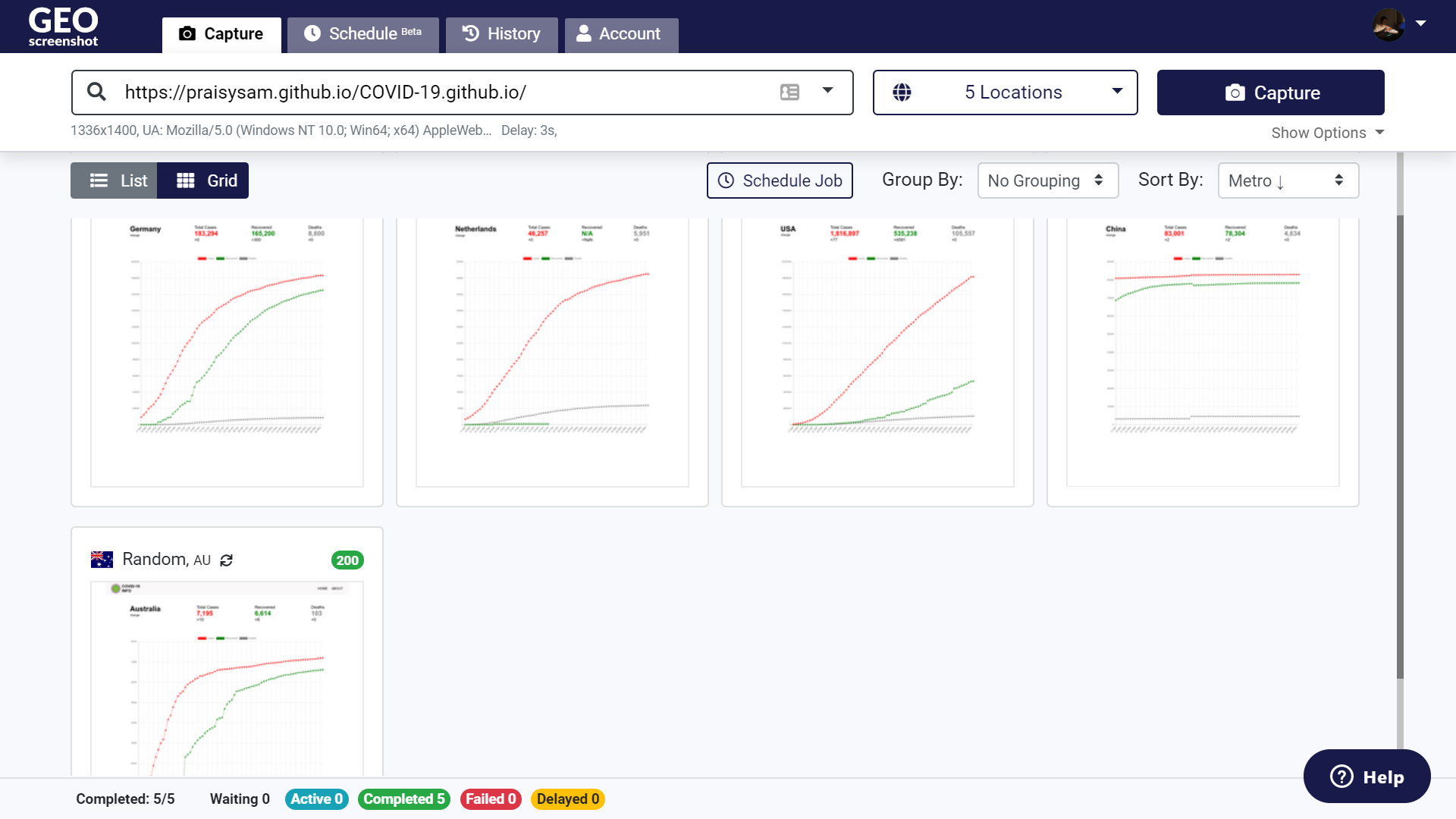Viewport: 1456px width, 819px height.
Task: Click the refresh icon next to Random, AU
Action: (226, 560)
